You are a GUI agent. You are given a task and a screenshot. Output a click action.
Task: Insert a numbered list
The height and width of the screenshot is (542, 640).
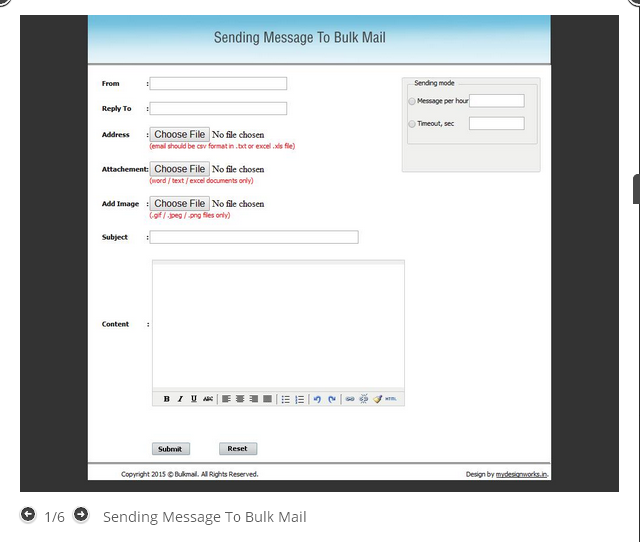(300, 399)
